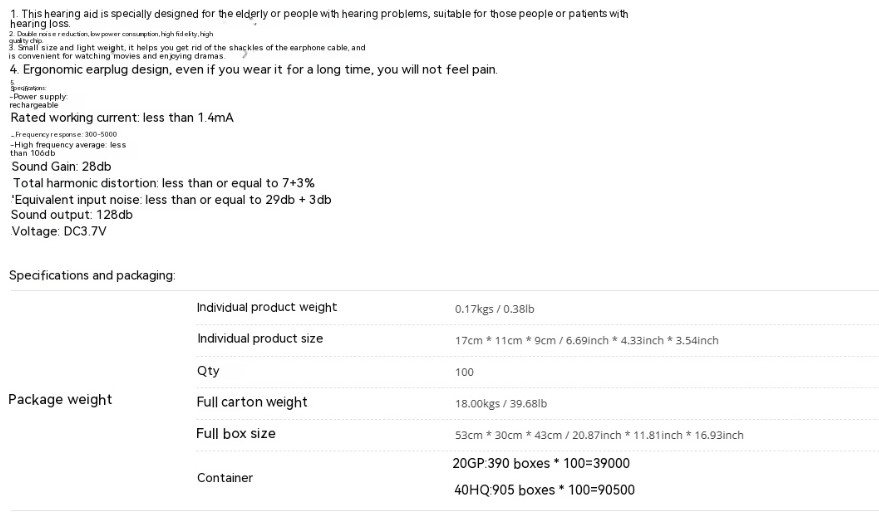This screenshot has width=879, height=516.
Task: Click the 'Ergonomic earplug design' sentence
Action: point(253,70)
